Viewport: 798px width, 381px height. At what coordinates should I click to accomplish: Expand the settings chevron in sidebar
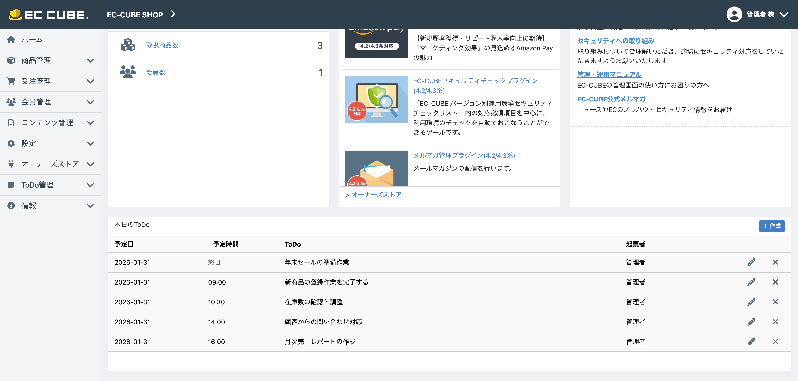click(x=91, y=144)
